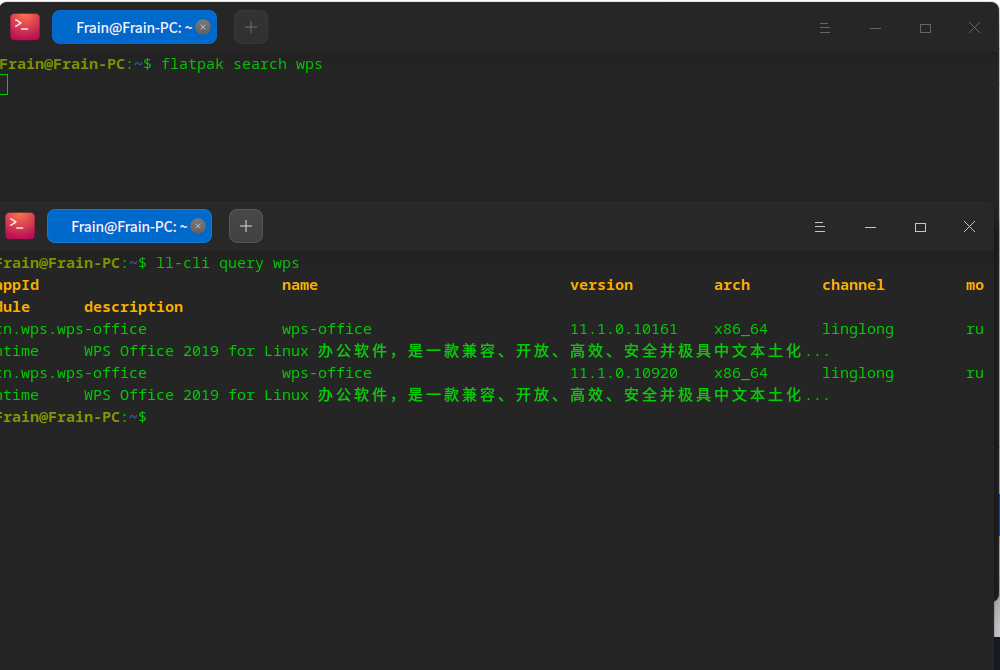
Task: Click version 11.1.0.10920 in the output
Action: point(624,373)
